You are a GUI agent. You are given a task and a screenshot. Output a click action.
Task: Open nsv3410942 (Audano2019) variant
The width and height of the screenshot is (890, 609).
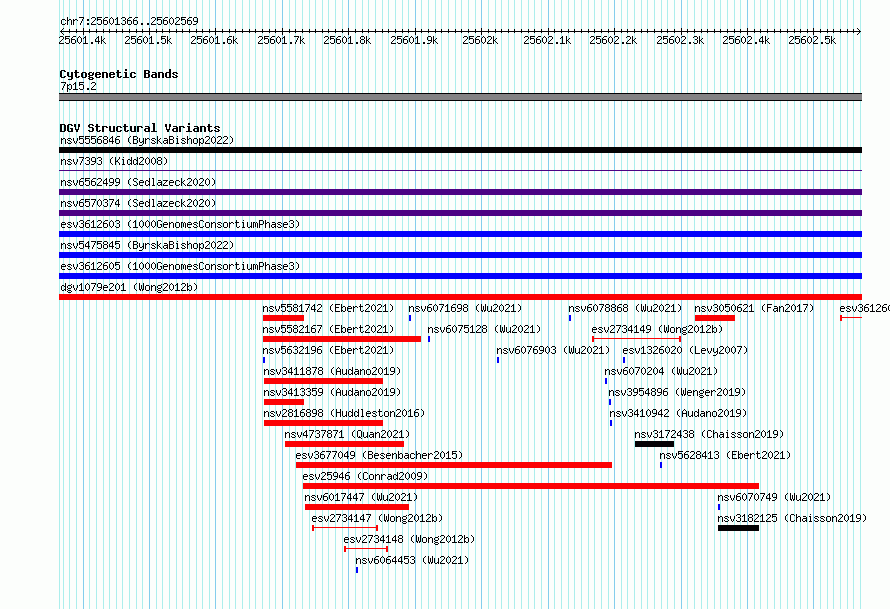[x=678, y=413]
